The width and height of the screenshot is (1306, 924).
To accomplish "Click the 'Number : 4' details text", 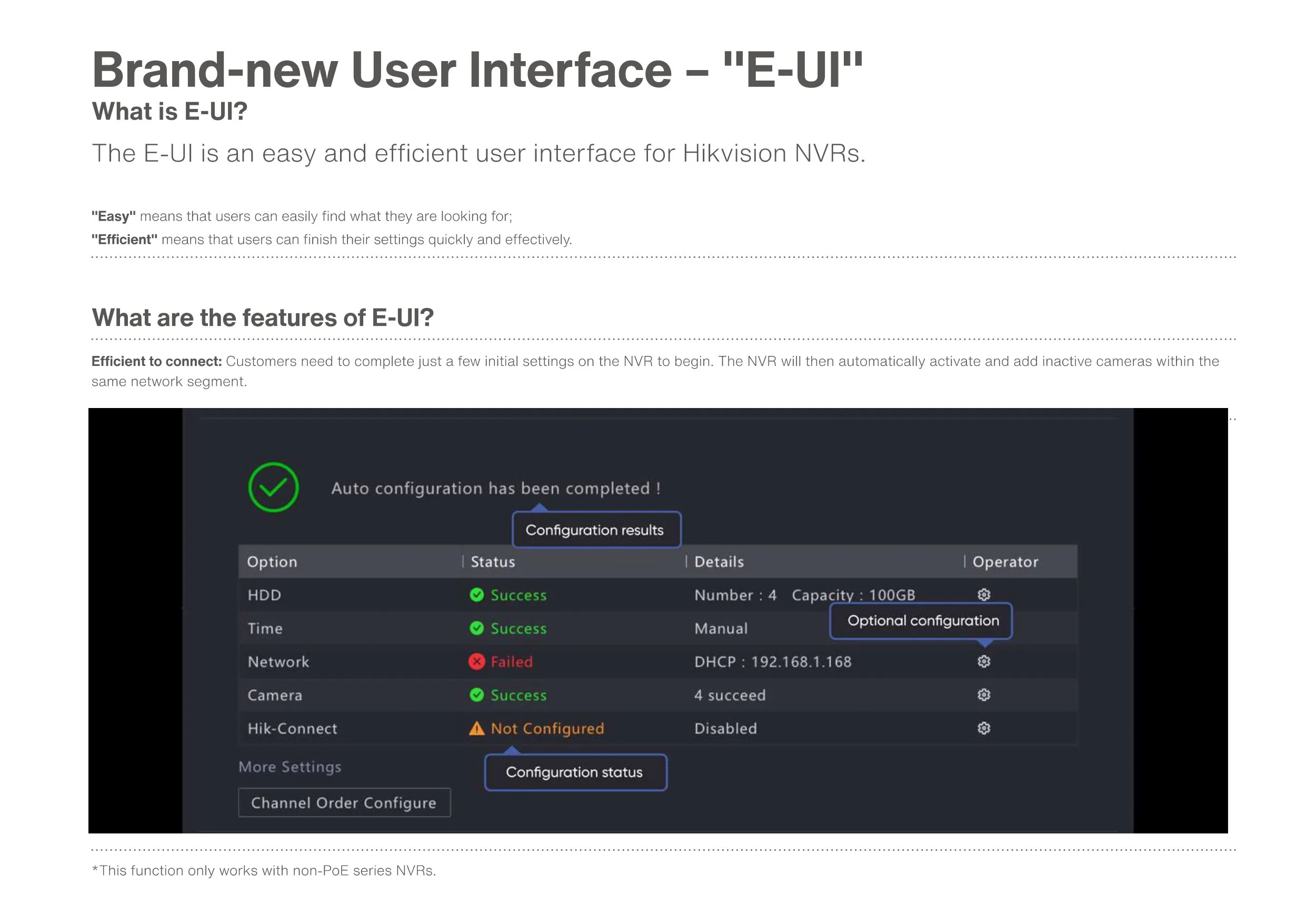I will [735, 594].
